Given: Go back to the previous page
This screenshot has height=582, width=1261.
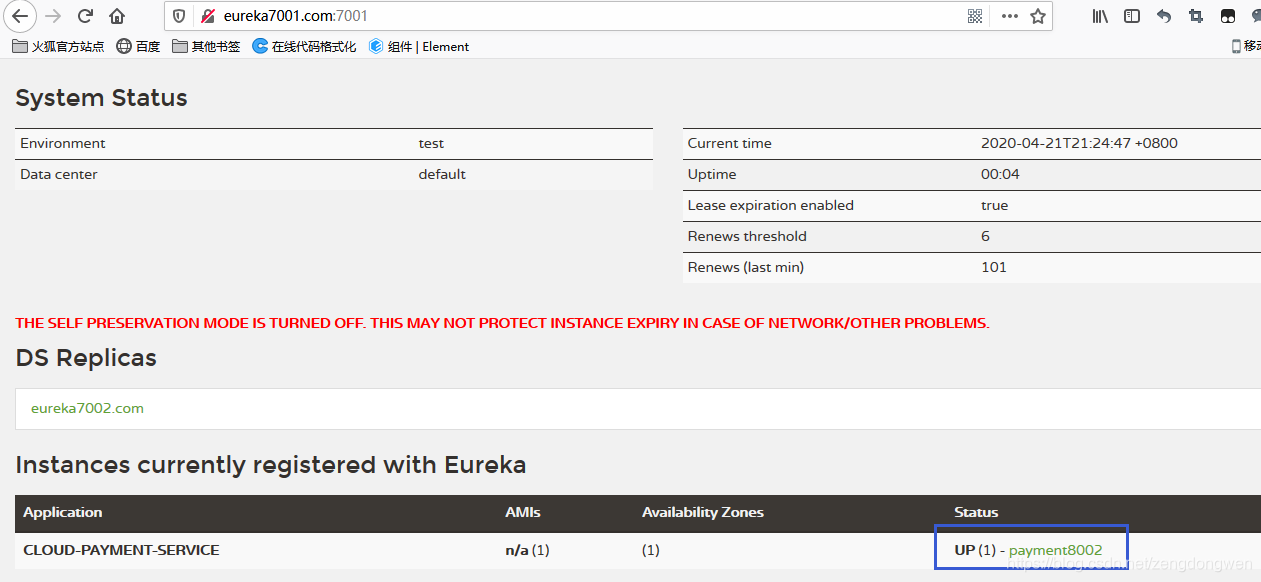Looking at the screenshot, I should [20, 16].
